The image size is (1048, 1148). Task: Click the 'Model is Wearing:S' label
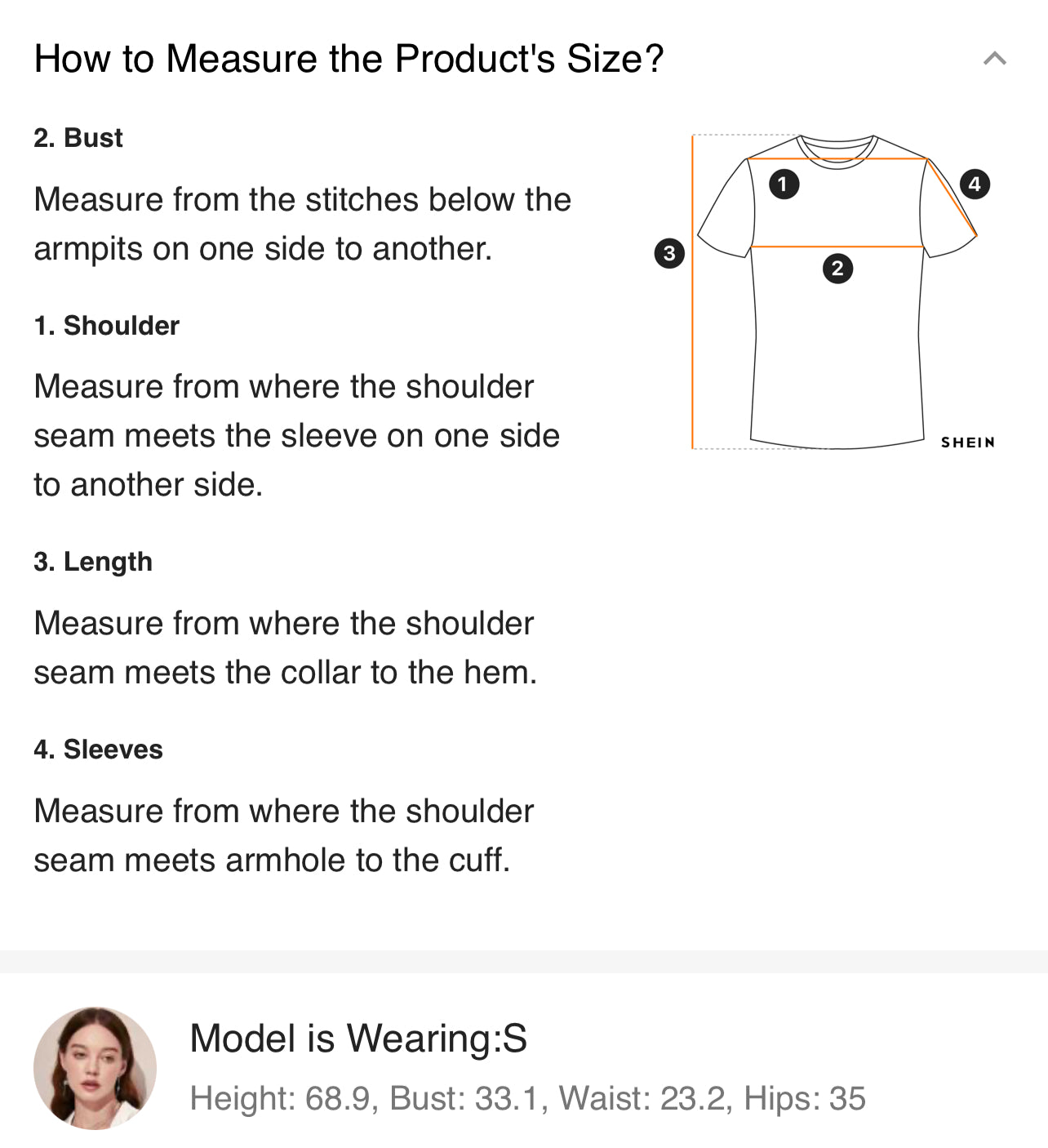358,1039
